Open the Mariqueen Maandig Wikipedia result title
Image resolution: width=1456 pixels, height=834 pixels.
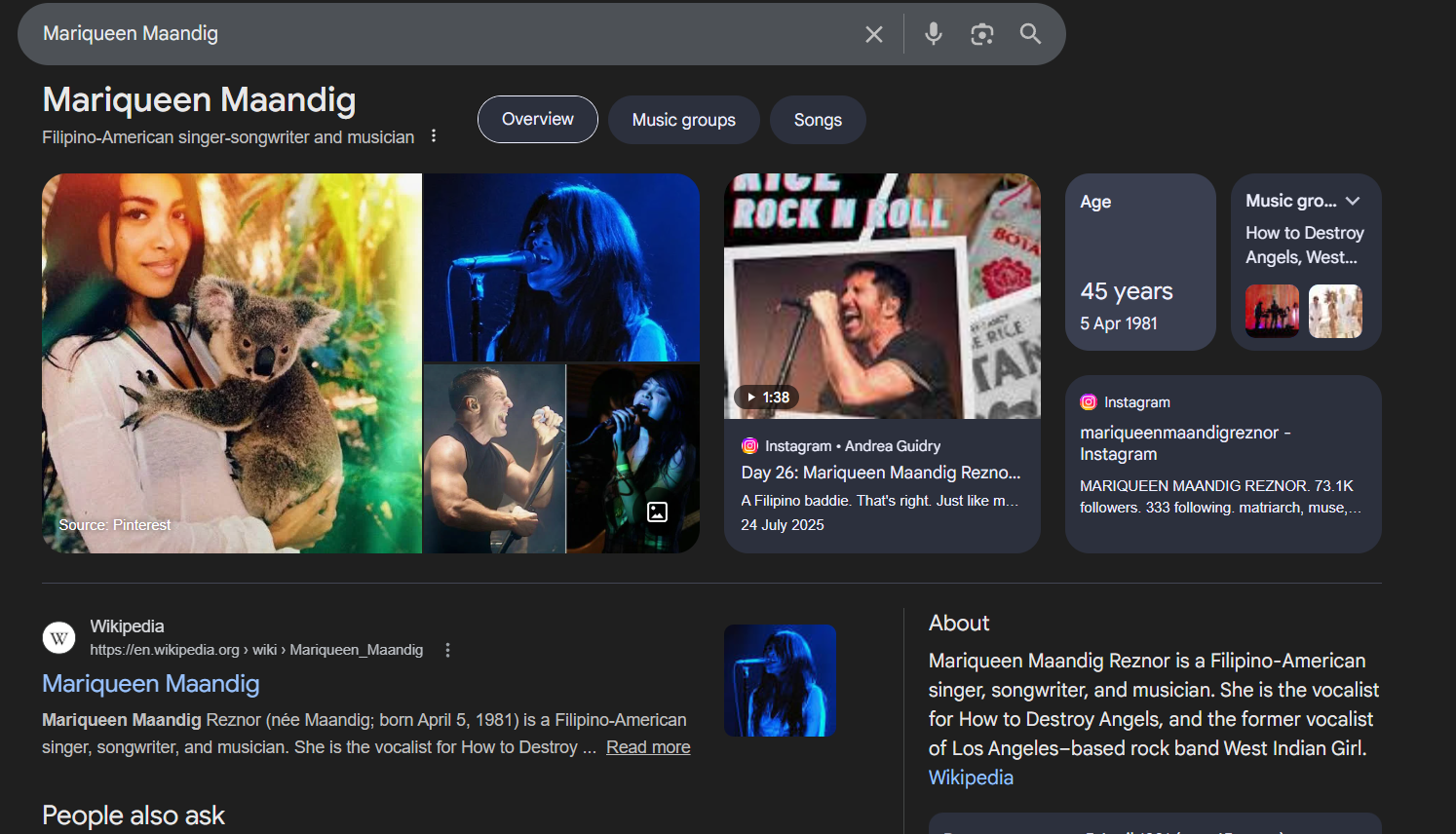(x=151, y=684)
